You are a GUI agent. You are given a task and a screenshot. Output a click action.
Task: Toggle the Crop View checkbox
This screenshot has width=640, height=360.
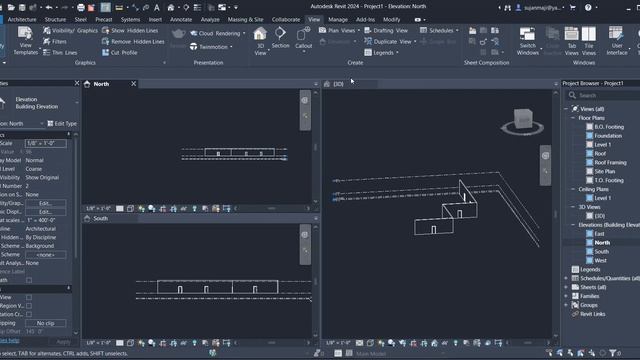pos(29,297)
